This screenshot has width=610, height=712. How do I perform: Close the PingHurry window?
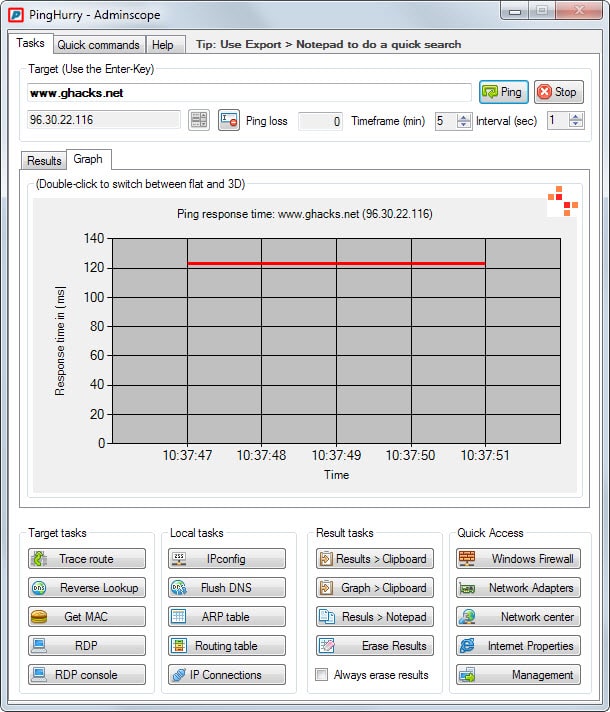pos(579,11)
